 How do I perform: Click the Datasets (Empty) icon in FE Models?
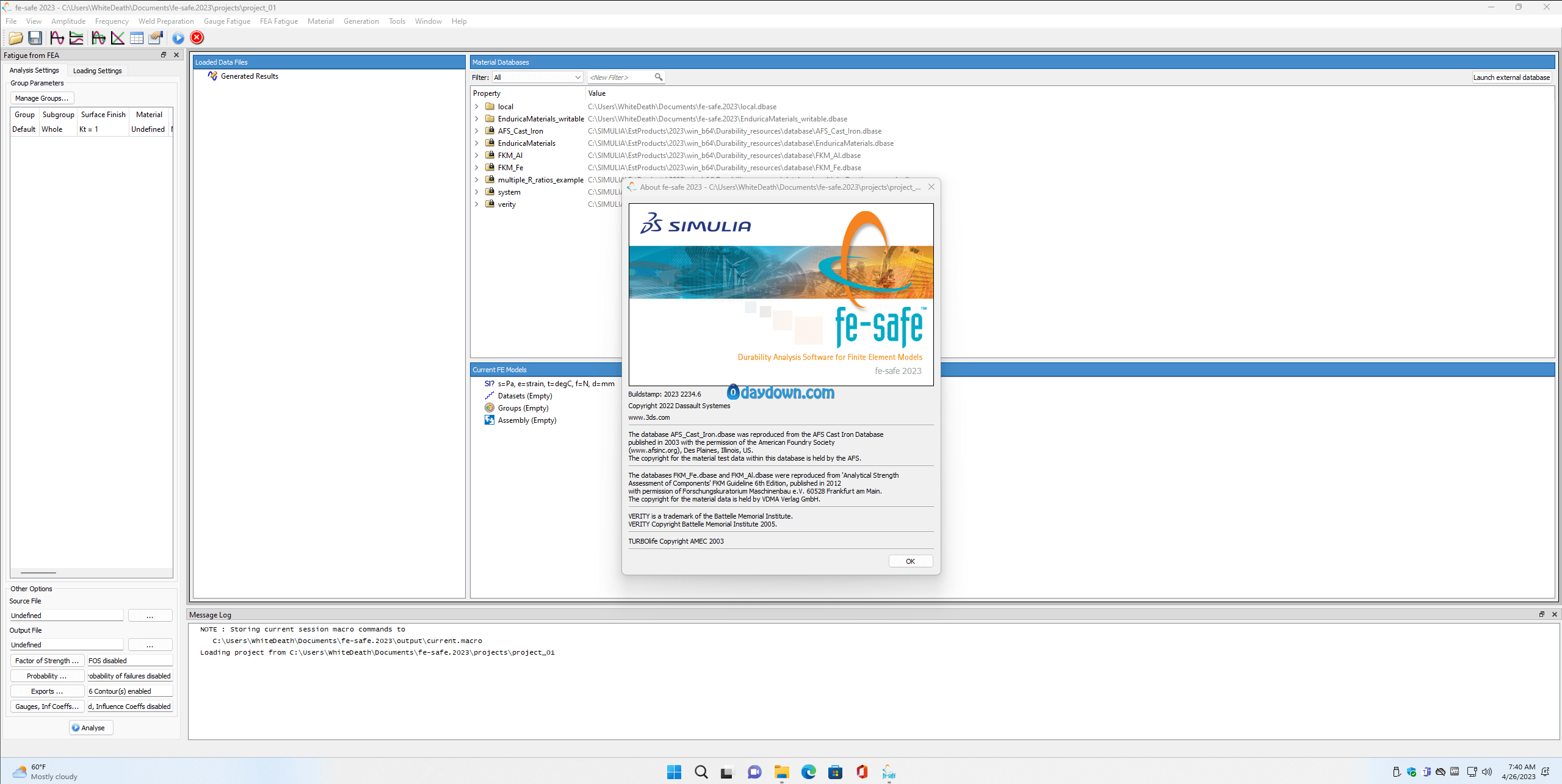point(490,396)
